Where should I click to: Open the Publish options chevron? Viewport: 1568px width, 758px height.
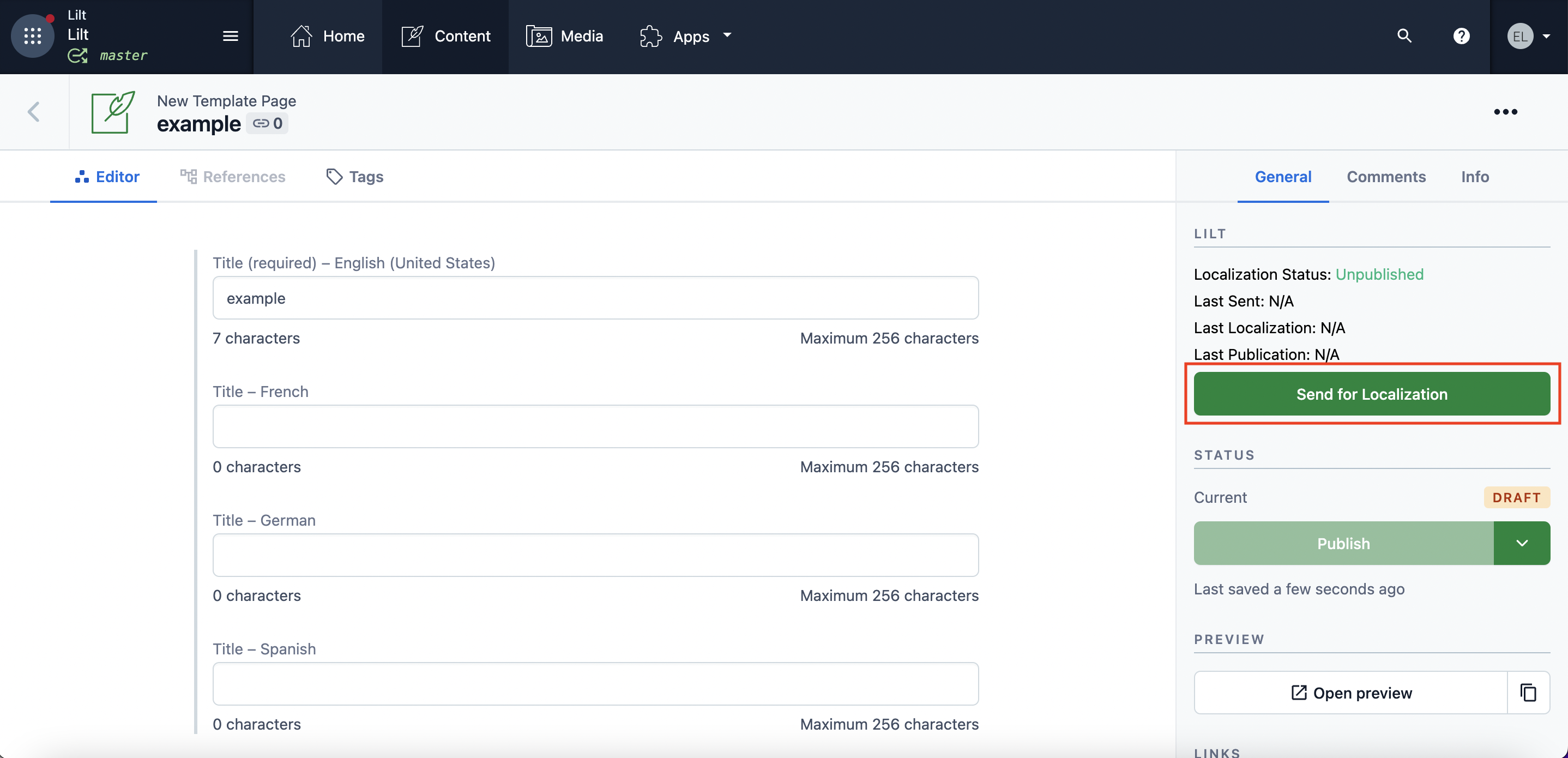pyautogui.click(x=1522, y=543)
